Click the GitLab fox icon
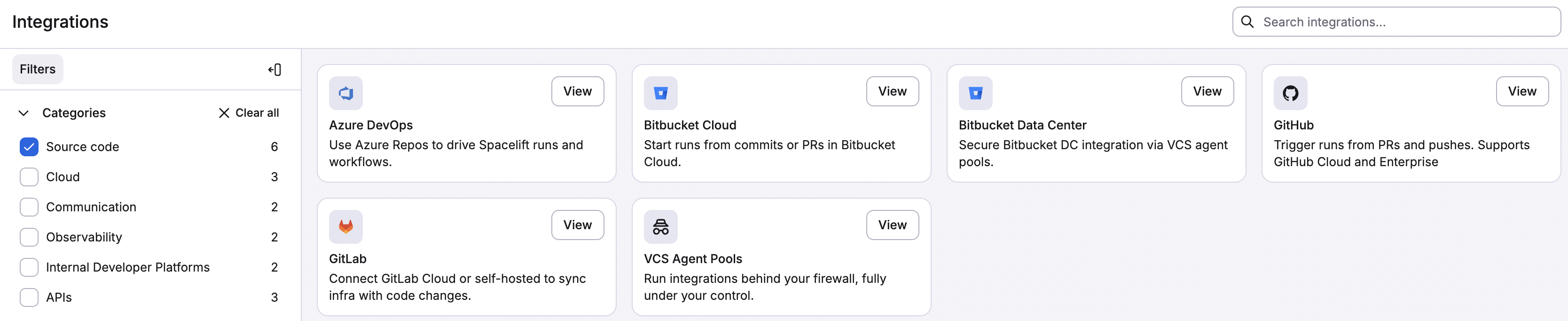1568x321 pixels. [x=346, y=226]
